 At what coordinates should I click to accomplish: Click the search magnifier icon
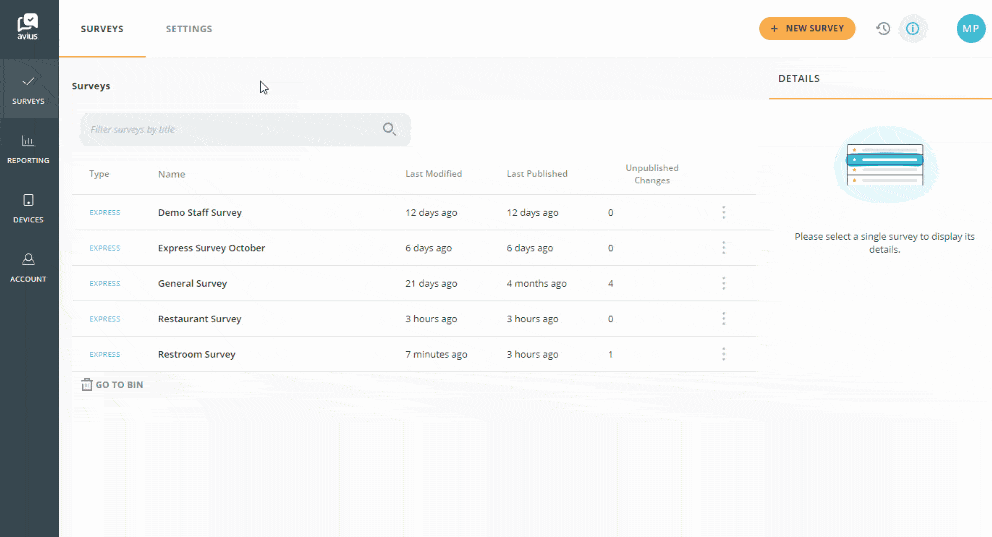(389, 129)
